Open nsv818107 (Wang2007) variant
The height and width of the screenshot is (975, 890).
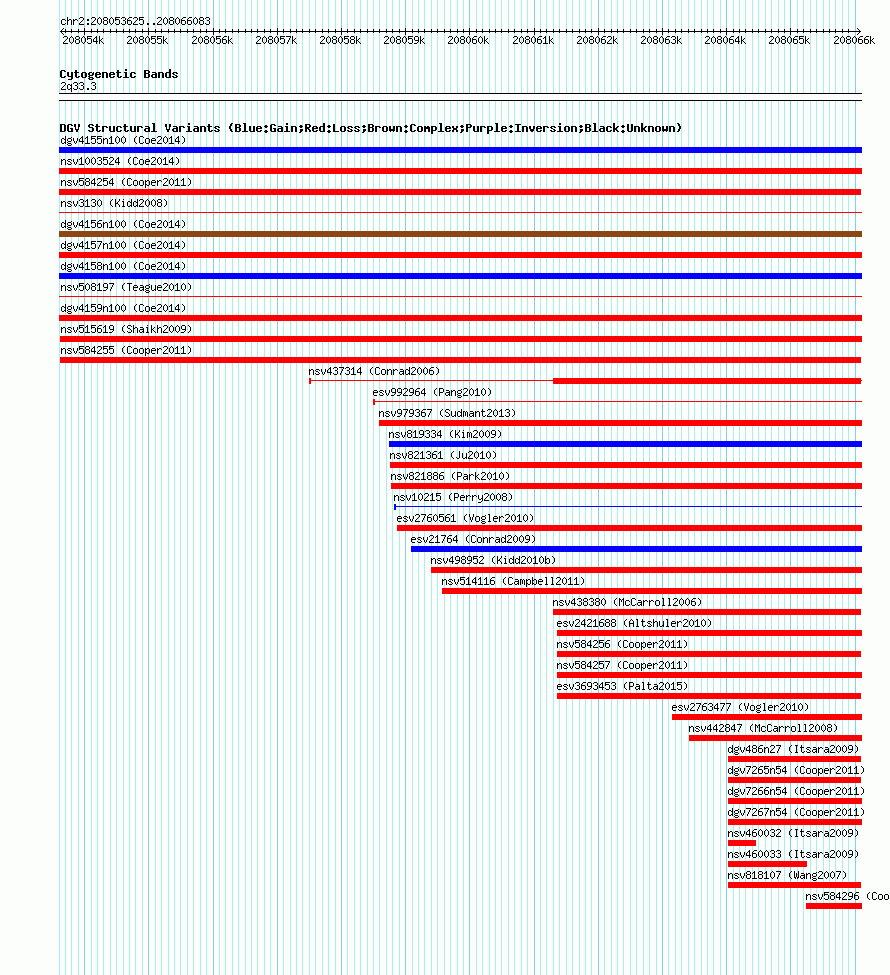point(787,876)
